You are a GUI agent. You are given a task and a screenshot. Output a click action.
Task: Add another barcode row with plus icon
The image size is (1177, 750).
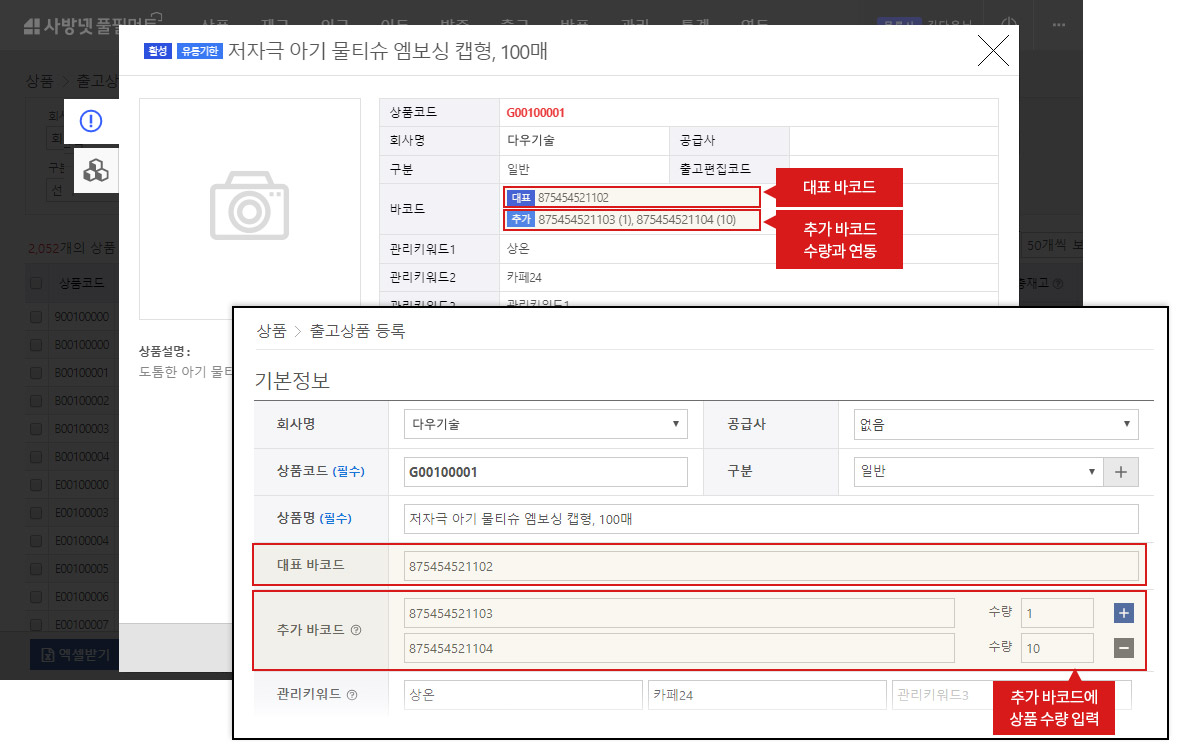(1123, 612)
